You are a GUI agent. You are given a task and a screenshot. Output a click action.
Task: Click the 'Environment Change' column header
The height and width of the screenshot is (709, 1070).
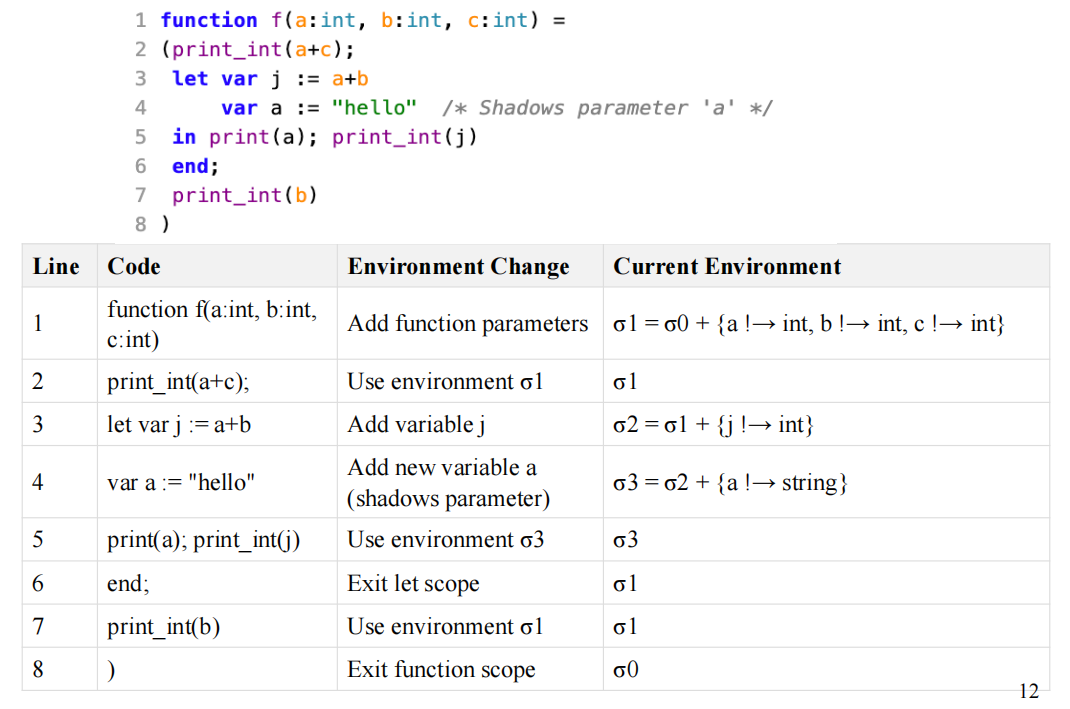pyautogui.click(x=458, y=266)
